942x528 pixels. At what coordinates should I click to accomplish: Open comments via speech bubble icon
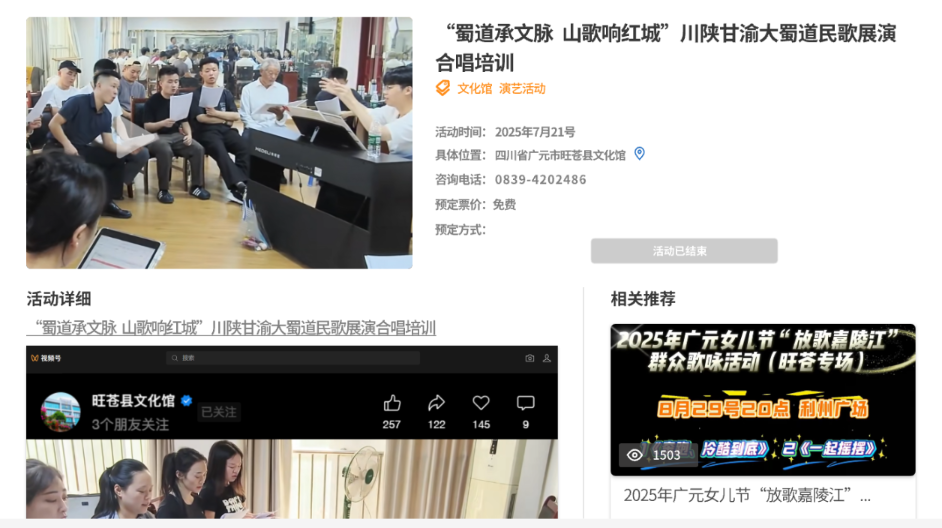point(525,403)
